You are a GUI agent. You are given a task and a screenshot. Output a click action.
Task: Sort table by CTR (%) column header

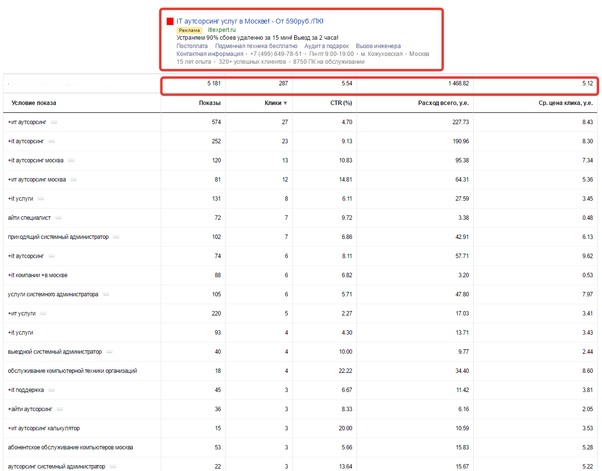point(341,103)
